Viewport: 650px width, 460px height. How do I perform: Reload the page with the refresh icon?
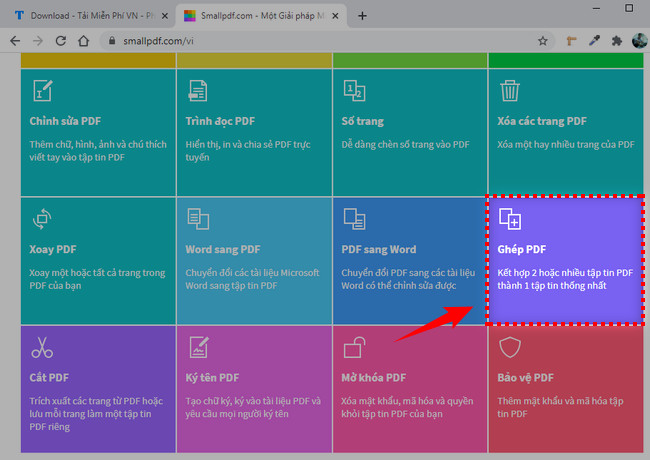click(61, 41)
